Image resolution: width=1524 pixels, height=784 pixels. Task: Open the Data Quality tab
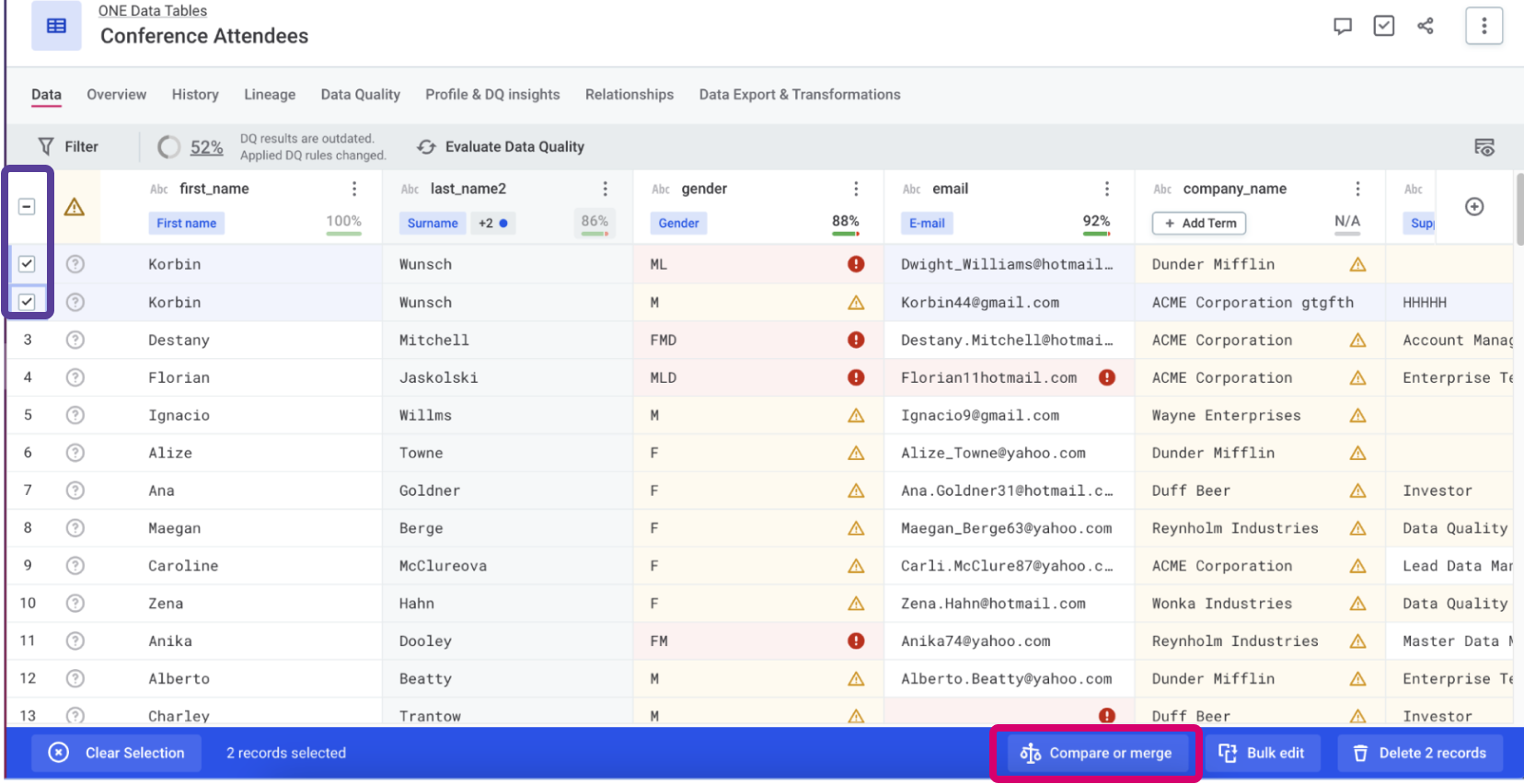[x=360, y=95]
